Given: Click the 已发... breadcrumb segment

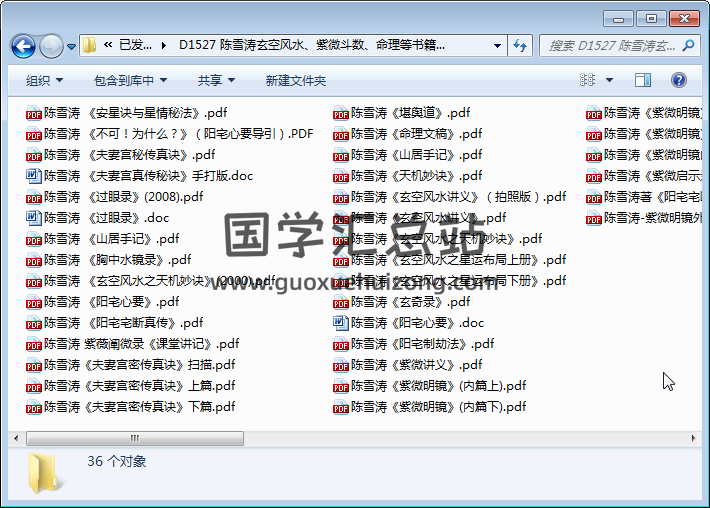Looking at the screenshot, I should pyautogui.click(x=135, y=45).
